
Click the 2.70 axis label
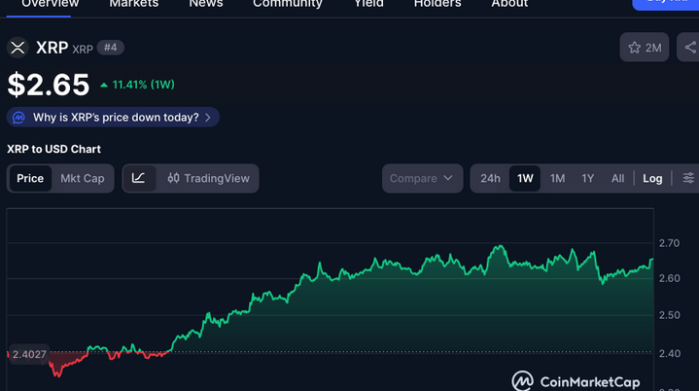tap(669, 243)
